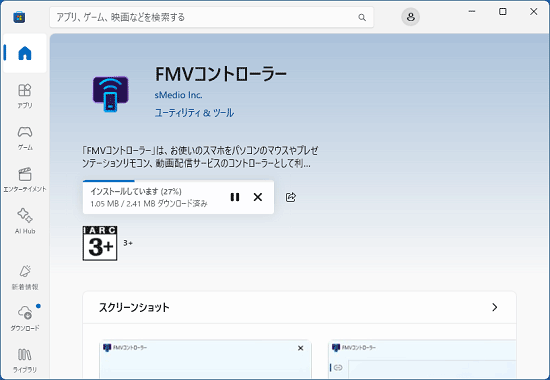Viewport: 550px width, 380px height.
Task: Open AI Hub in sidebar
Action: [25, 221]
